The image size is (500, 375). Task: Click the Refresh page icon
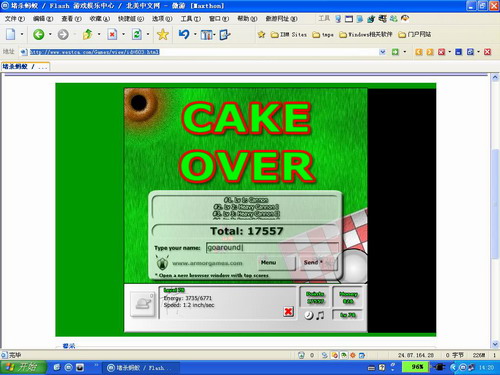point(137,34)
